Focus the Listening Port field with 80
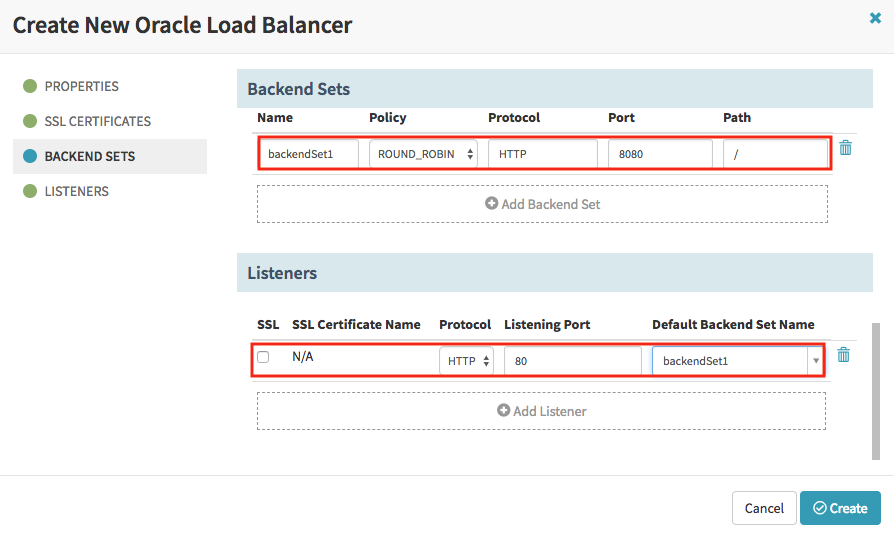The width and height of the screenshot is (894, 537). (x=573, y=361)
